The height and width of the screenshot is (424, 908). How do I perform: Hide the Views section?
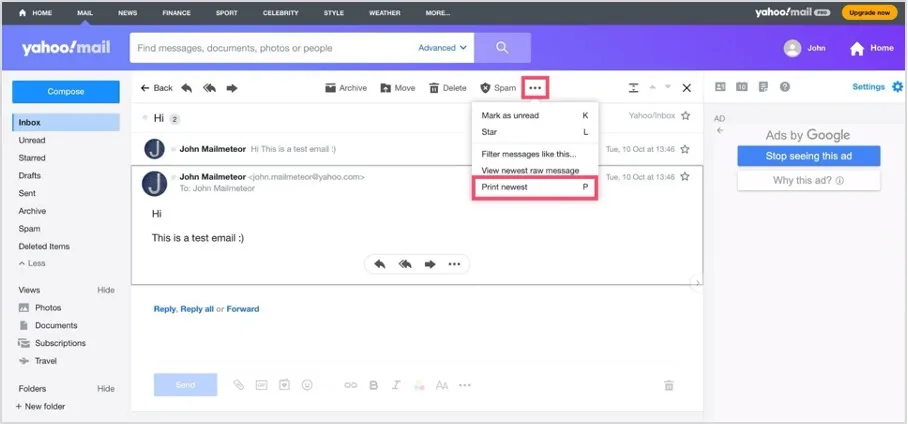106,290
